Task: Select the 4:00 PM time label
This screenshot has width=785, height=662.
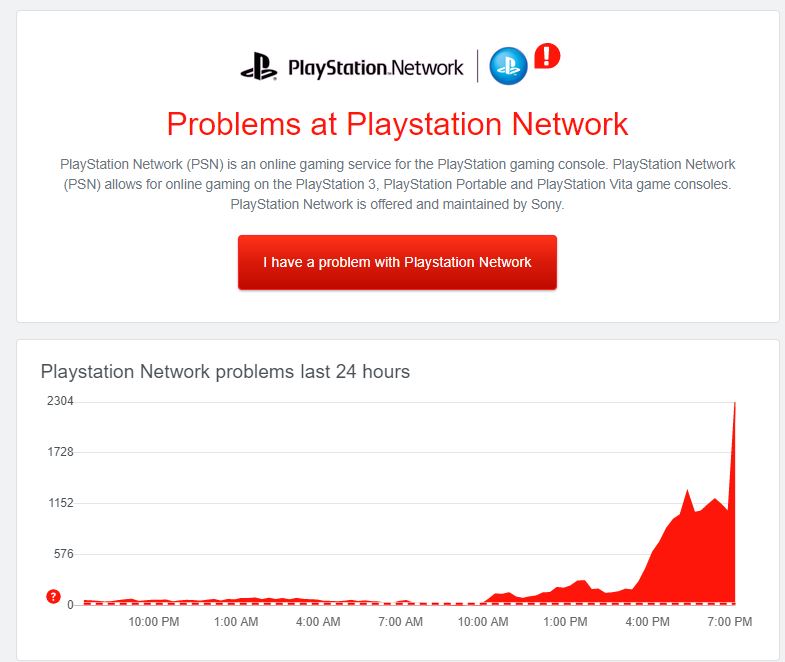Action: pyautogui.click(x=647, y=622)
